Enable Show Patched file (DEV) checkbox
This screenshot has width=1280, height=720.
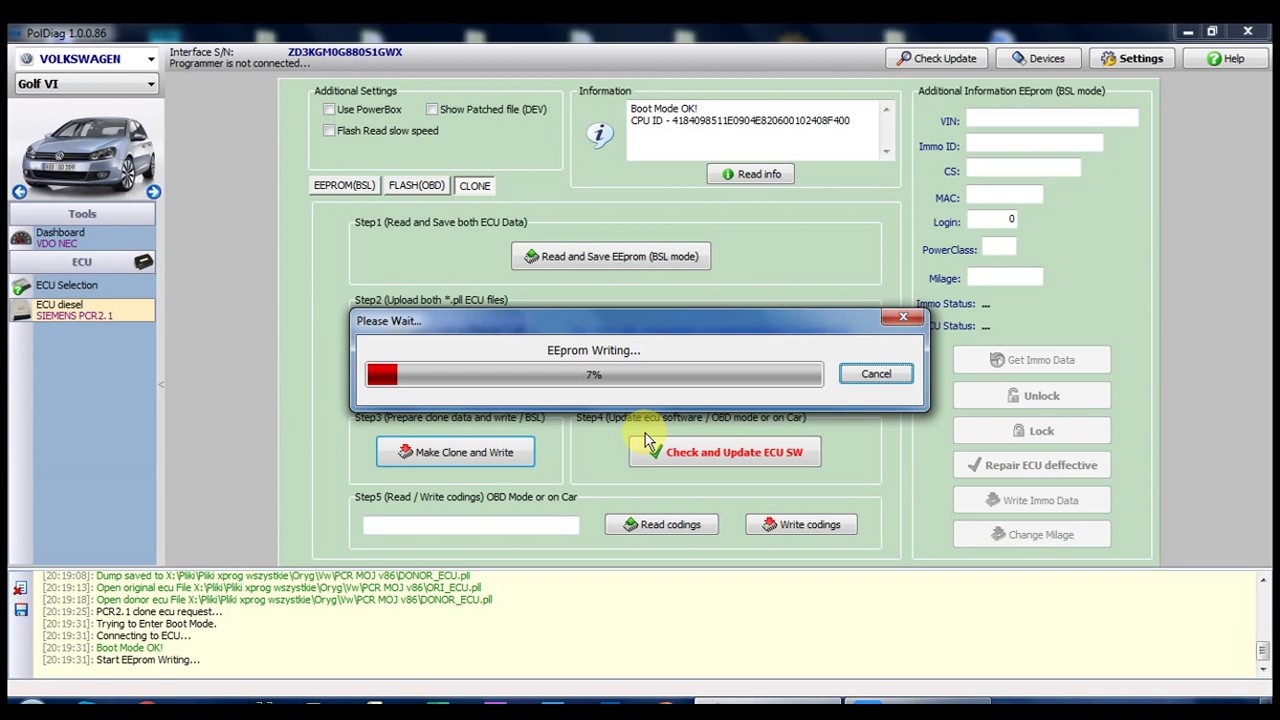(432, 109)
